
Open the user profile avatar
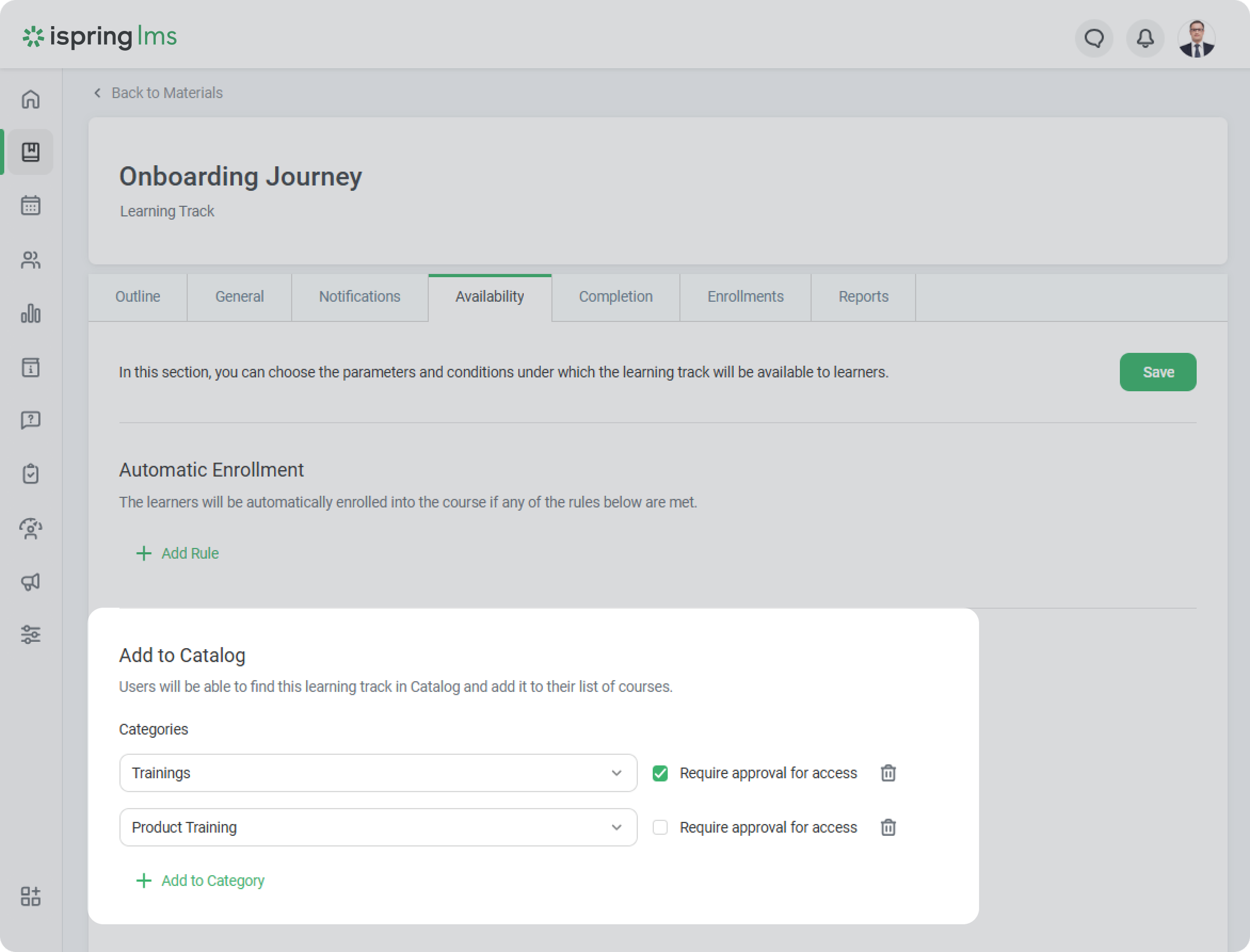coord(1196,38)
